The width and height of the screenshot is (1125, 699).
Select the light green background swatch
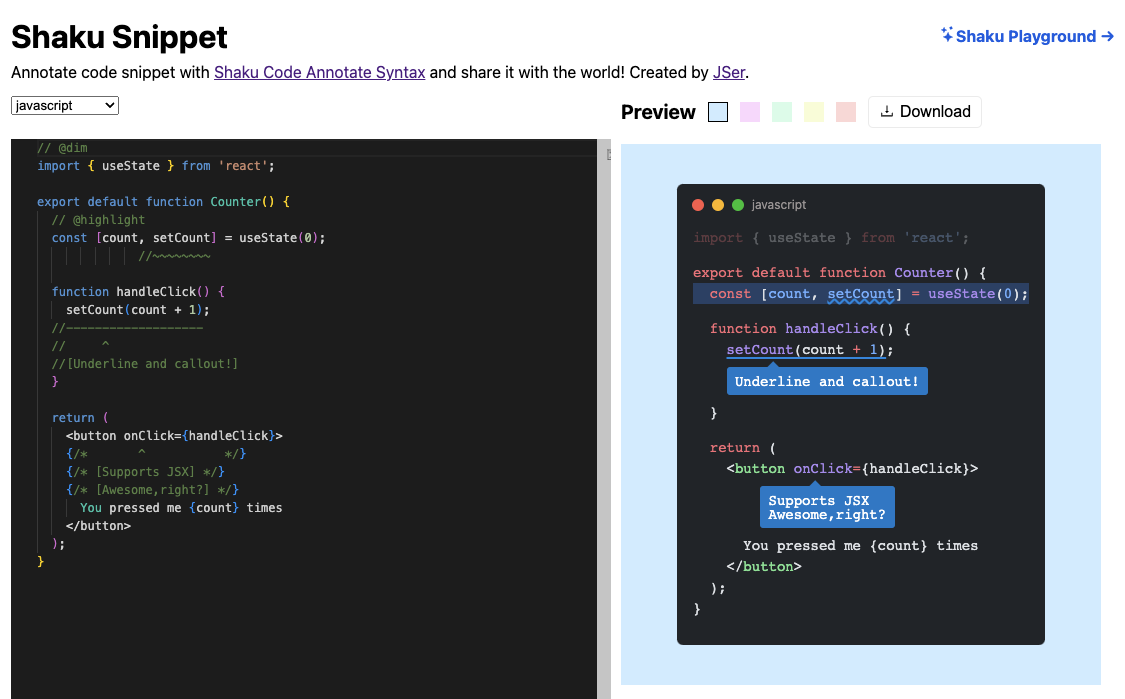click(782, 112)
